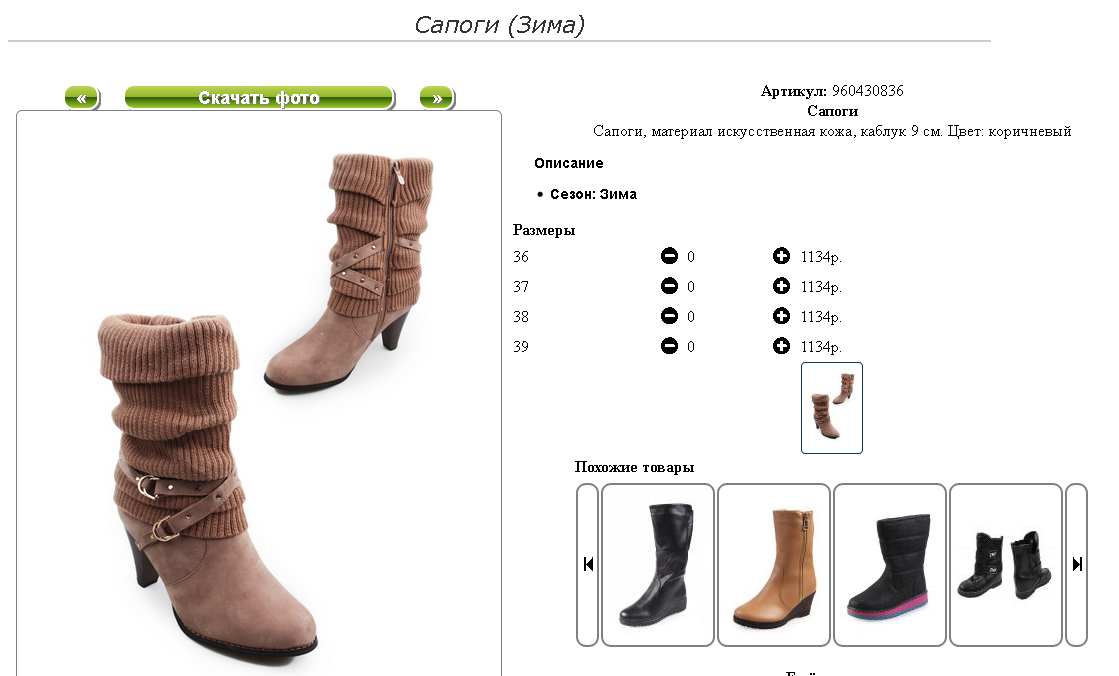Open the black leather tall boot
Screen dimensions: 1119x676
(658, 565)
